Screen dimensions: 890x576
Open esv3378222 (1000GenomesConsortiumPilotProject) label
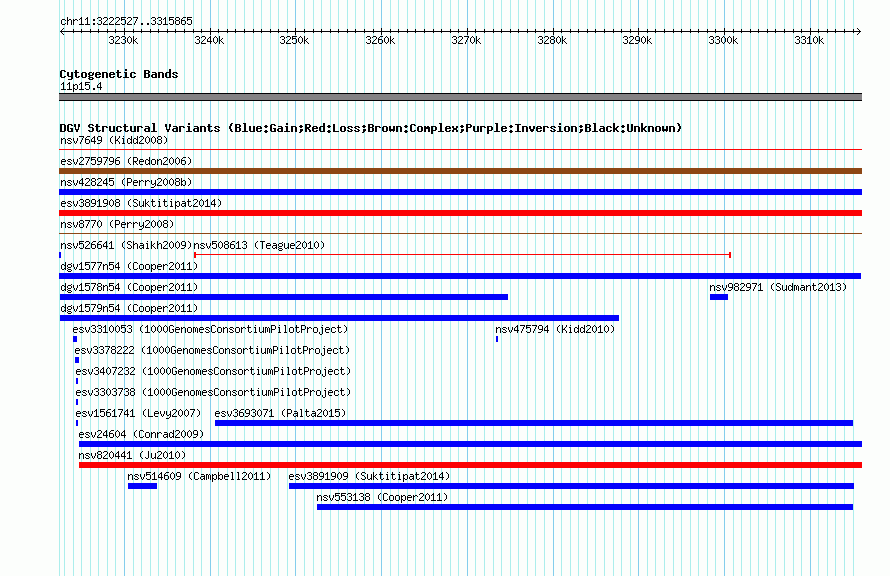212,350
